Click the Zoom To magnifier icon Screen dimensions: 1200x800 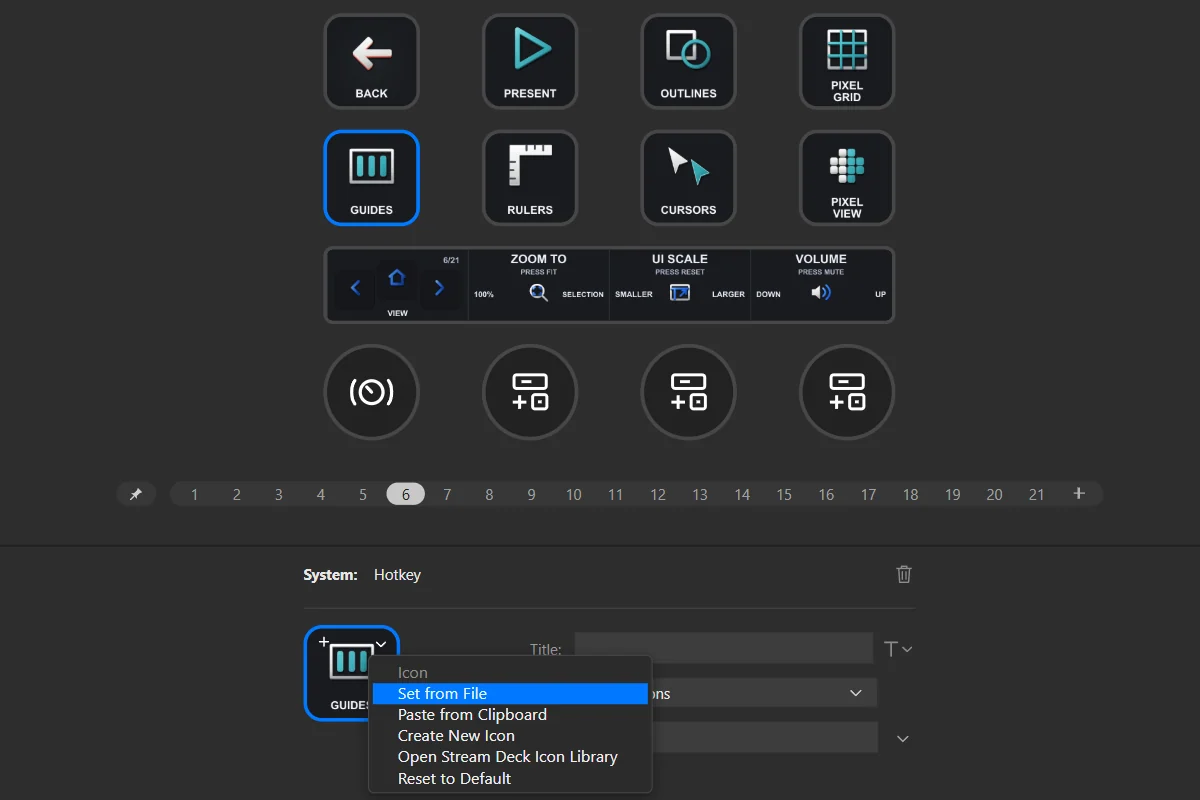click(x=539, y=293)
